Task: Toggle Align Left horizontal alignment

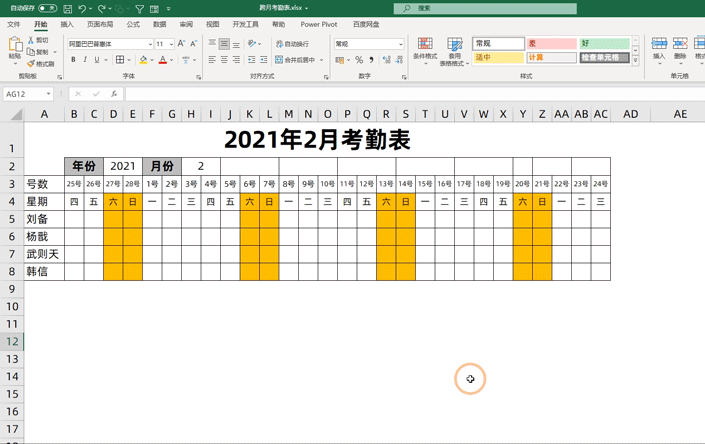Action: click(212, 59)
